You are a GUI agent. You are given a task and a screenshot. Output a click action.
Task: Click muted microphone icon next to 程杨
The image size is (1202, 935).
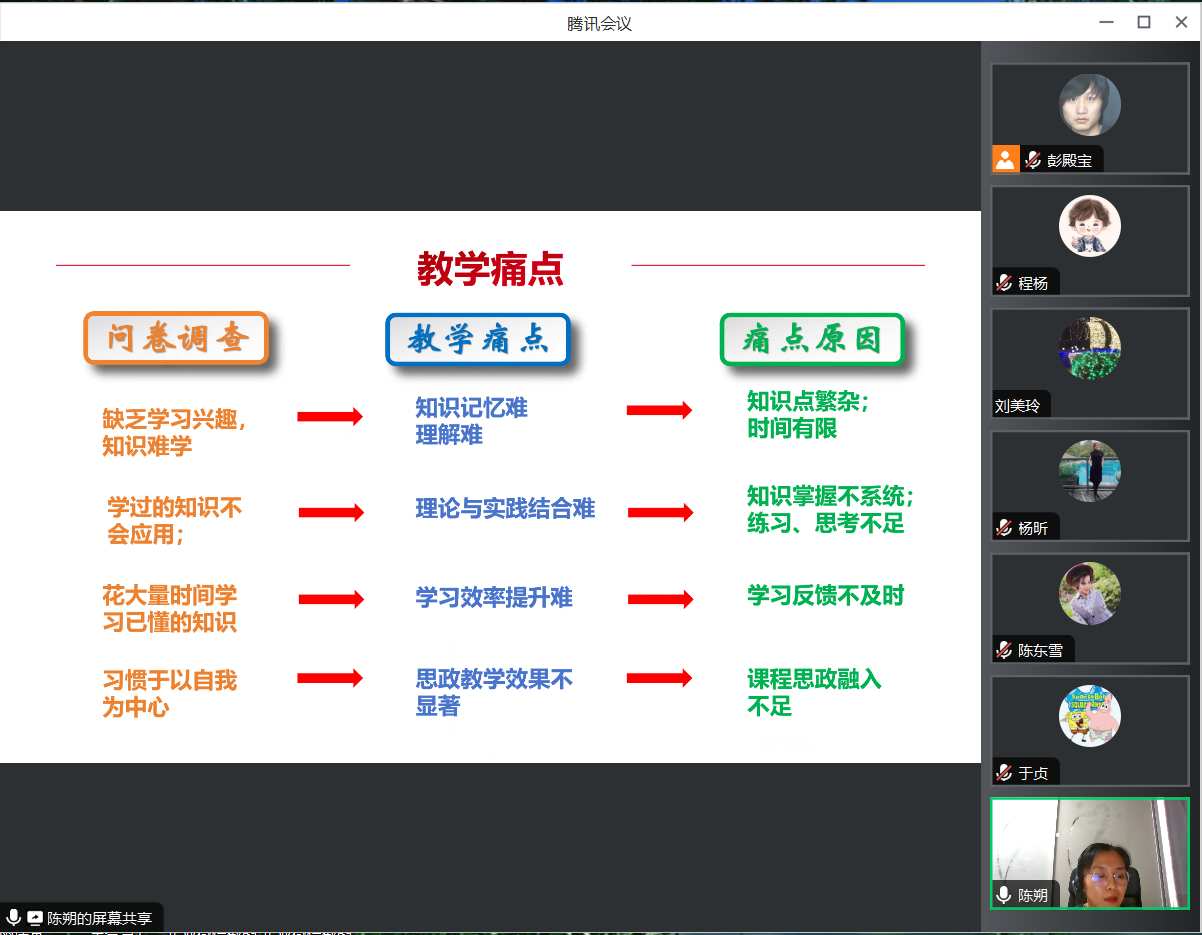[1004, 283]
